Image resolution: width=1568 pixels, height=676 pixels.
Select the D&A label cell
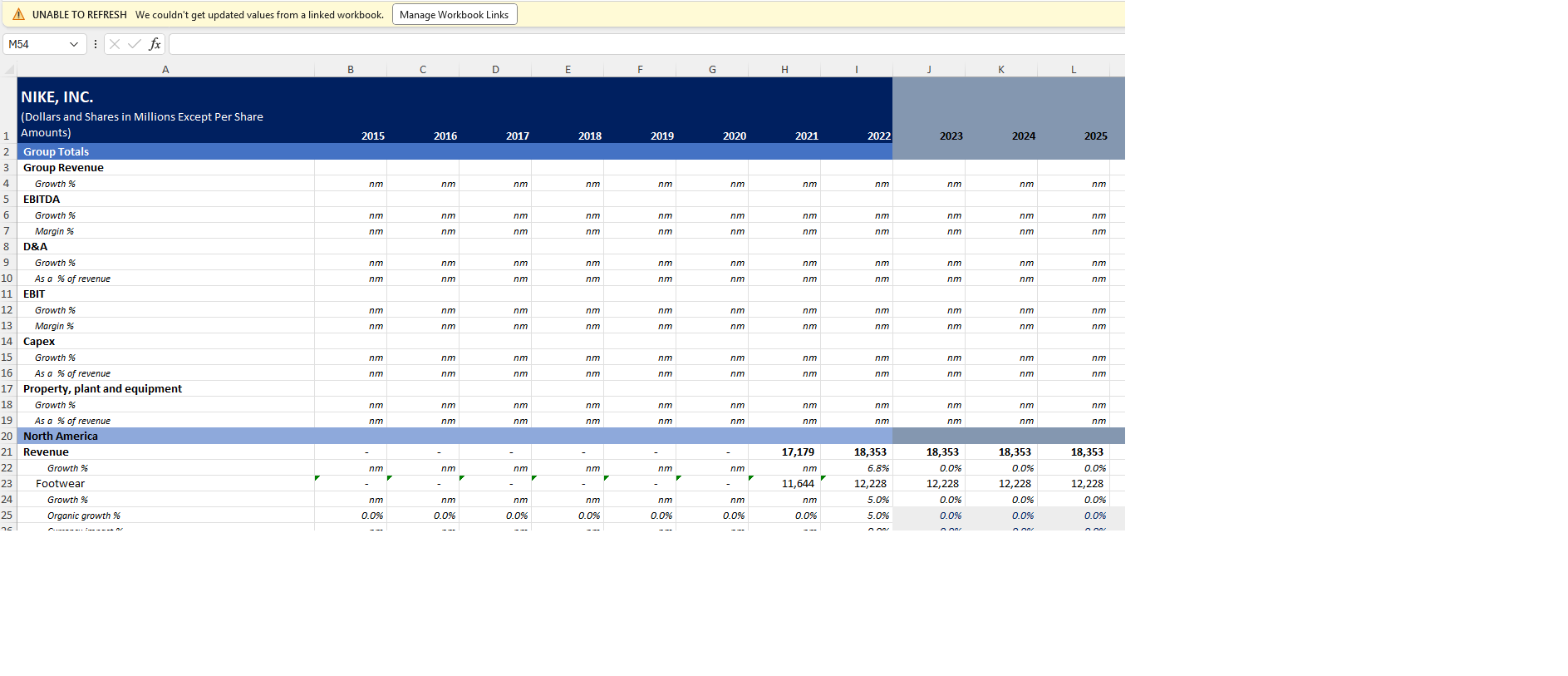(x=166, y=246)
